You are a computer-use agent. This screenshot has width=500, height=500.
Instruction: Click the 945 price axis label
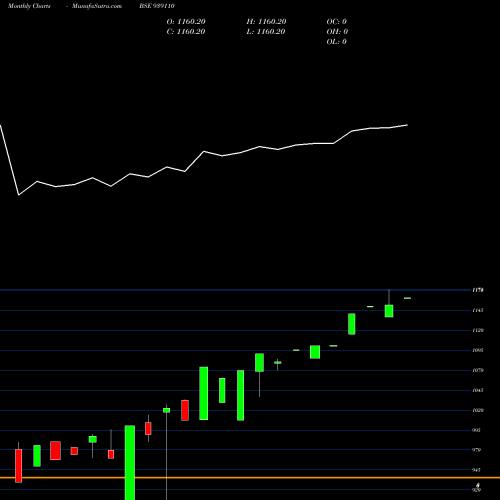point(477,470)
